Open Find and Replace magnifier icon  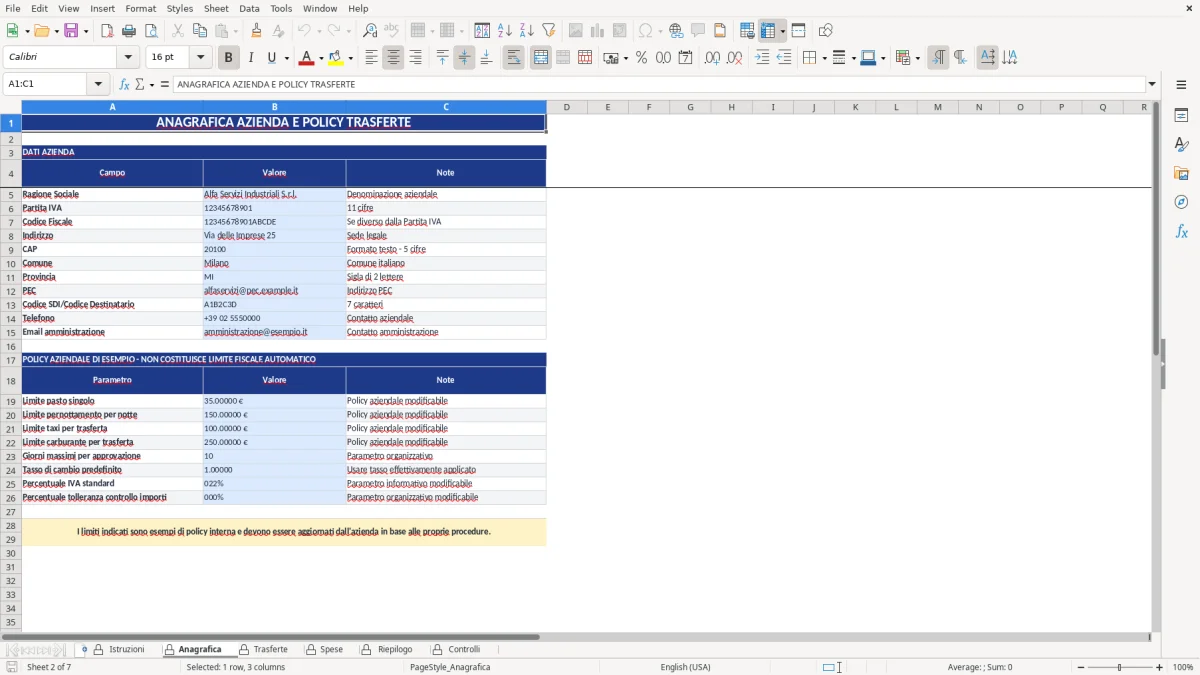tap(370, 31)
